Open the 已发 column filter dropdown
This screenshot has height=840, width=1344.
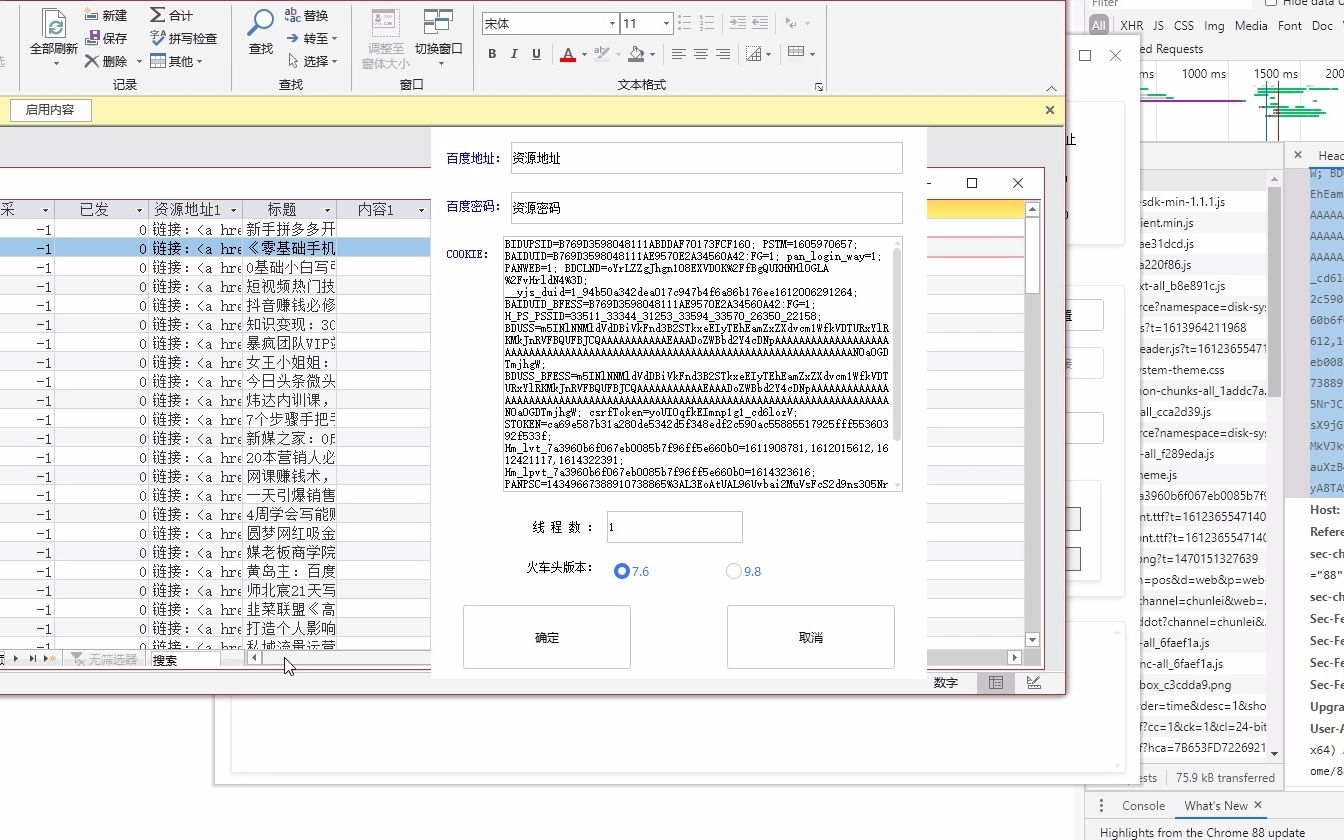(139, 210)
